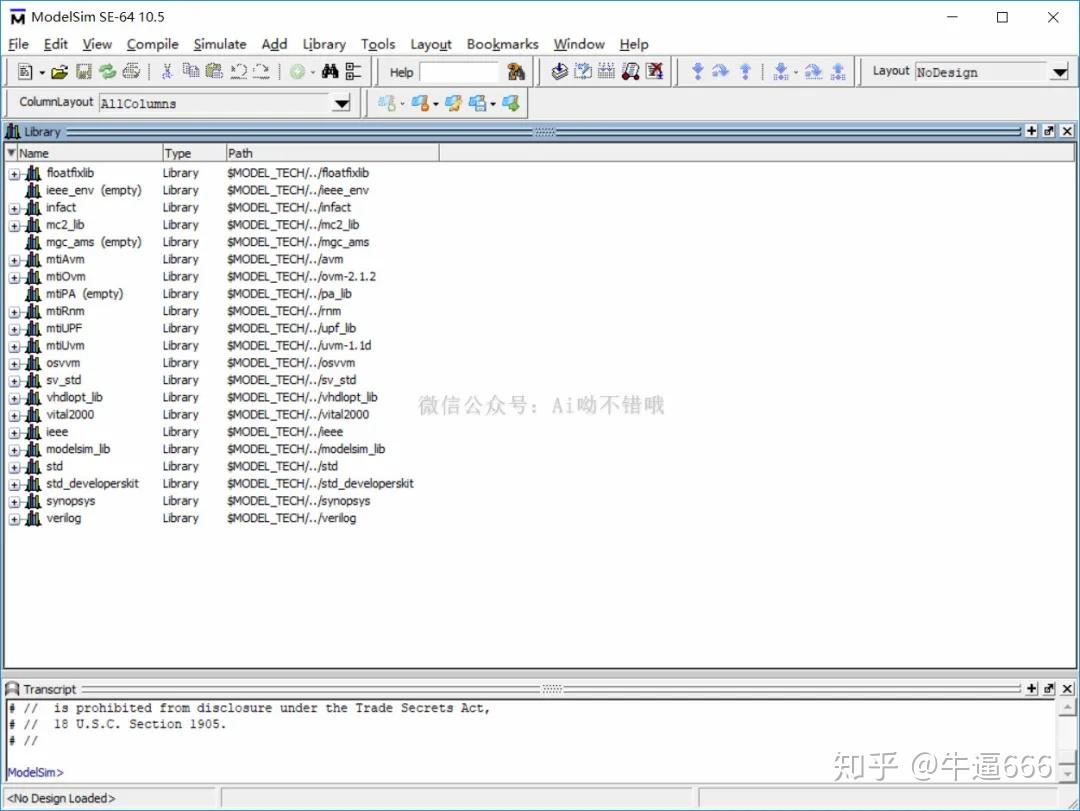Expand the sv_std library node
This screenshot has width=1080, height=811.
(14, 381)
